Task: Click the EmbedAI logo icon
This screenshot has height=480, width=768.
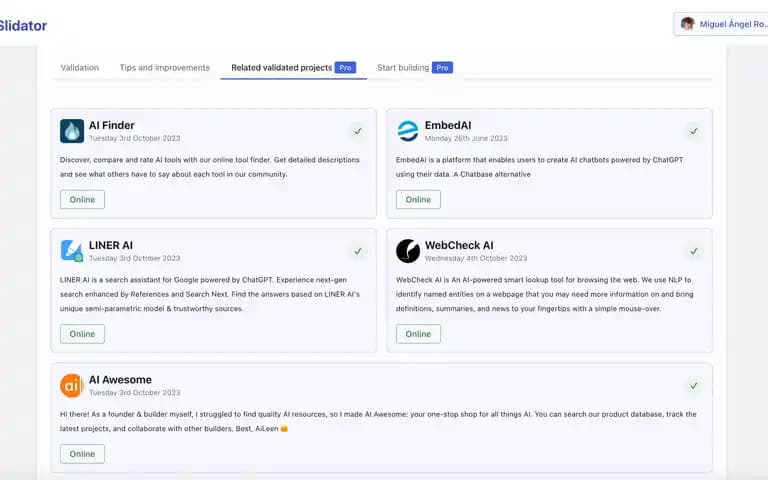Action: point(408,131)
